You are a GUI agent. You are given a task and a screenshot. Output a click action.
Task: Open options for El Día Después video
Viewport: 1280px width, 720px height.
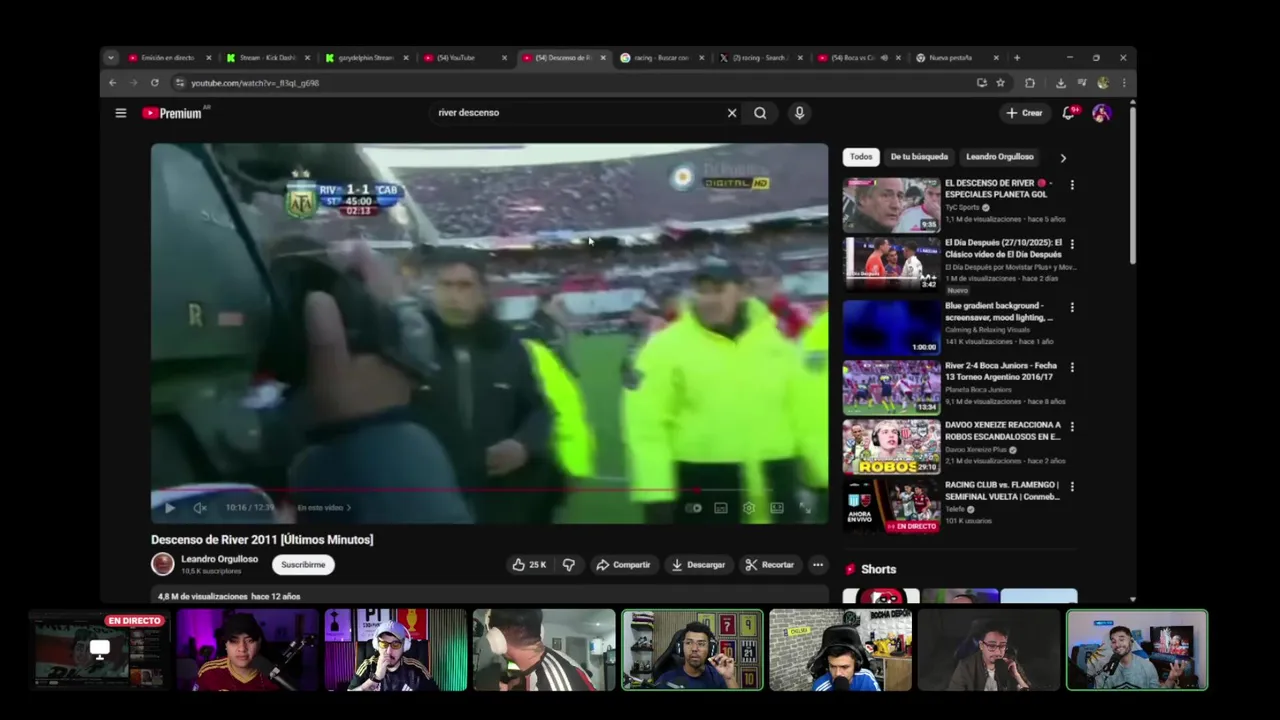(x=1072, y=244)
